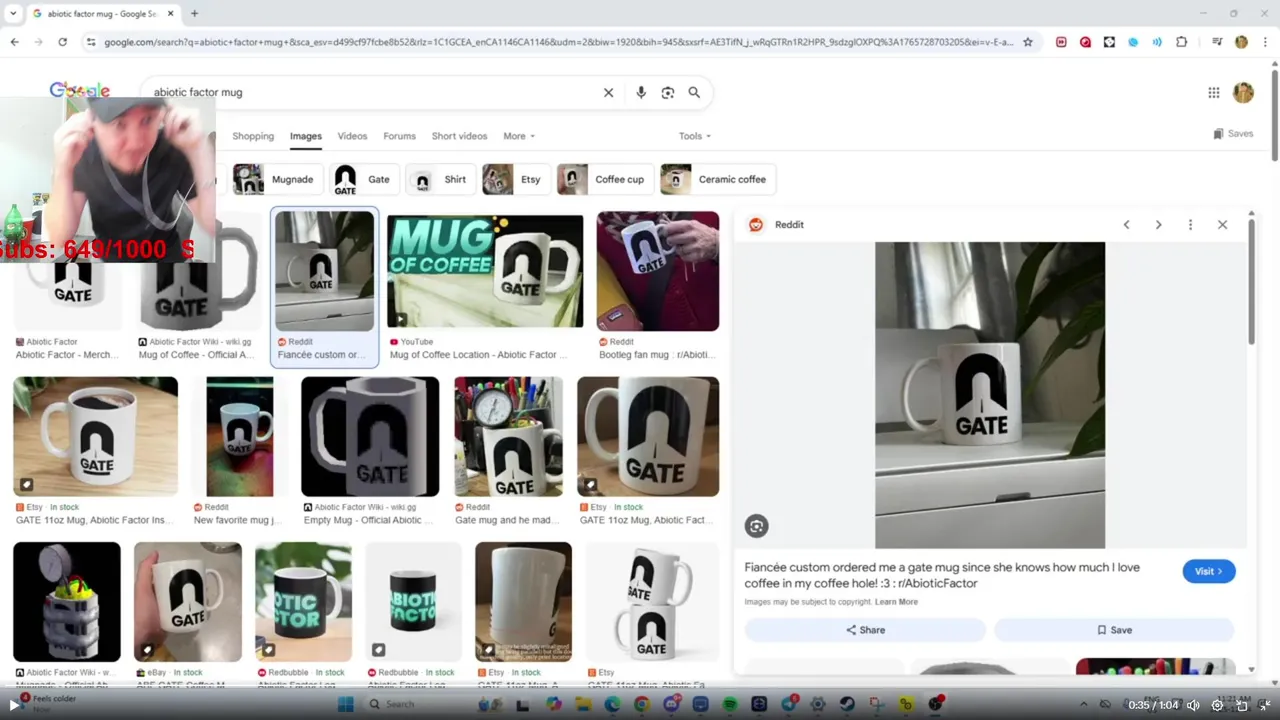Submit search with the magnifying glass icon

(694, 92)
